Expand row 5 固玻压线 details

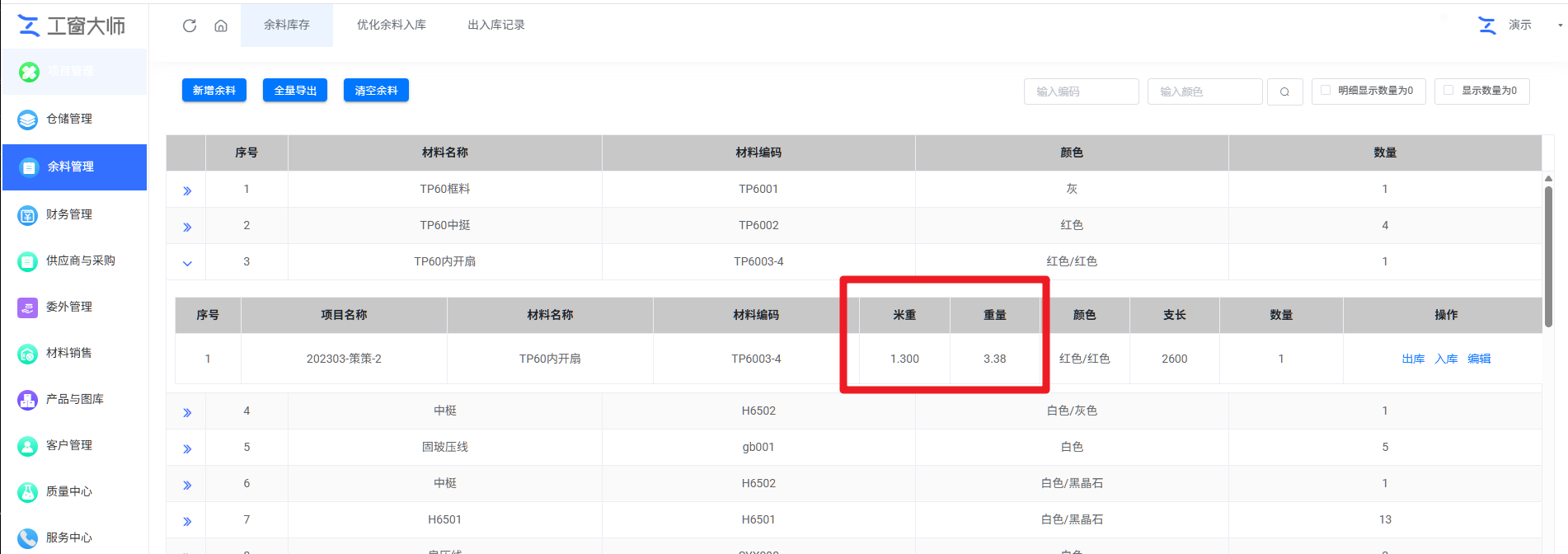click(187, 448)
